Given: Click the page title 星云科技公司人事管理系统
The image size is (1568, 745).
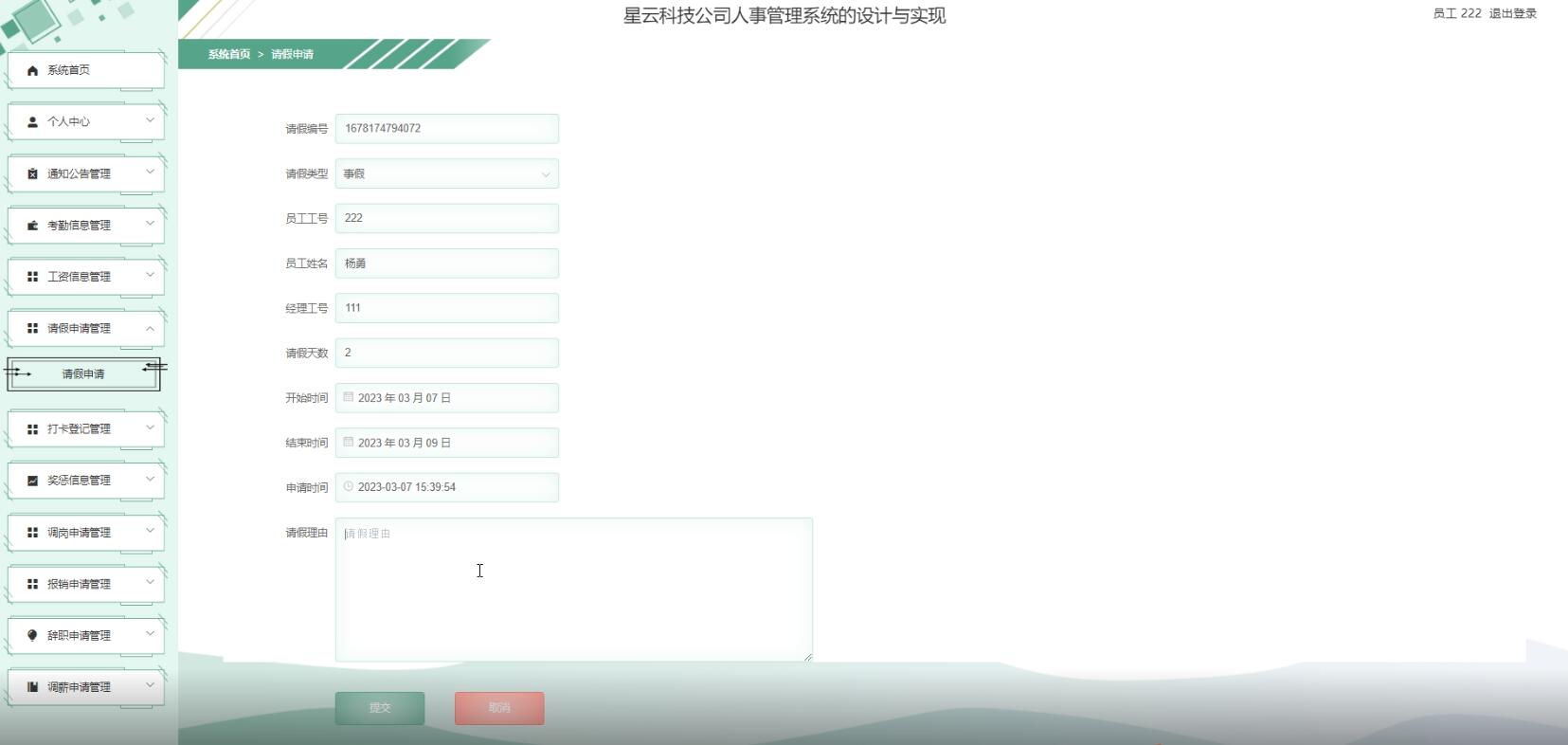Looking at the screenshot, I should [784, 15].
